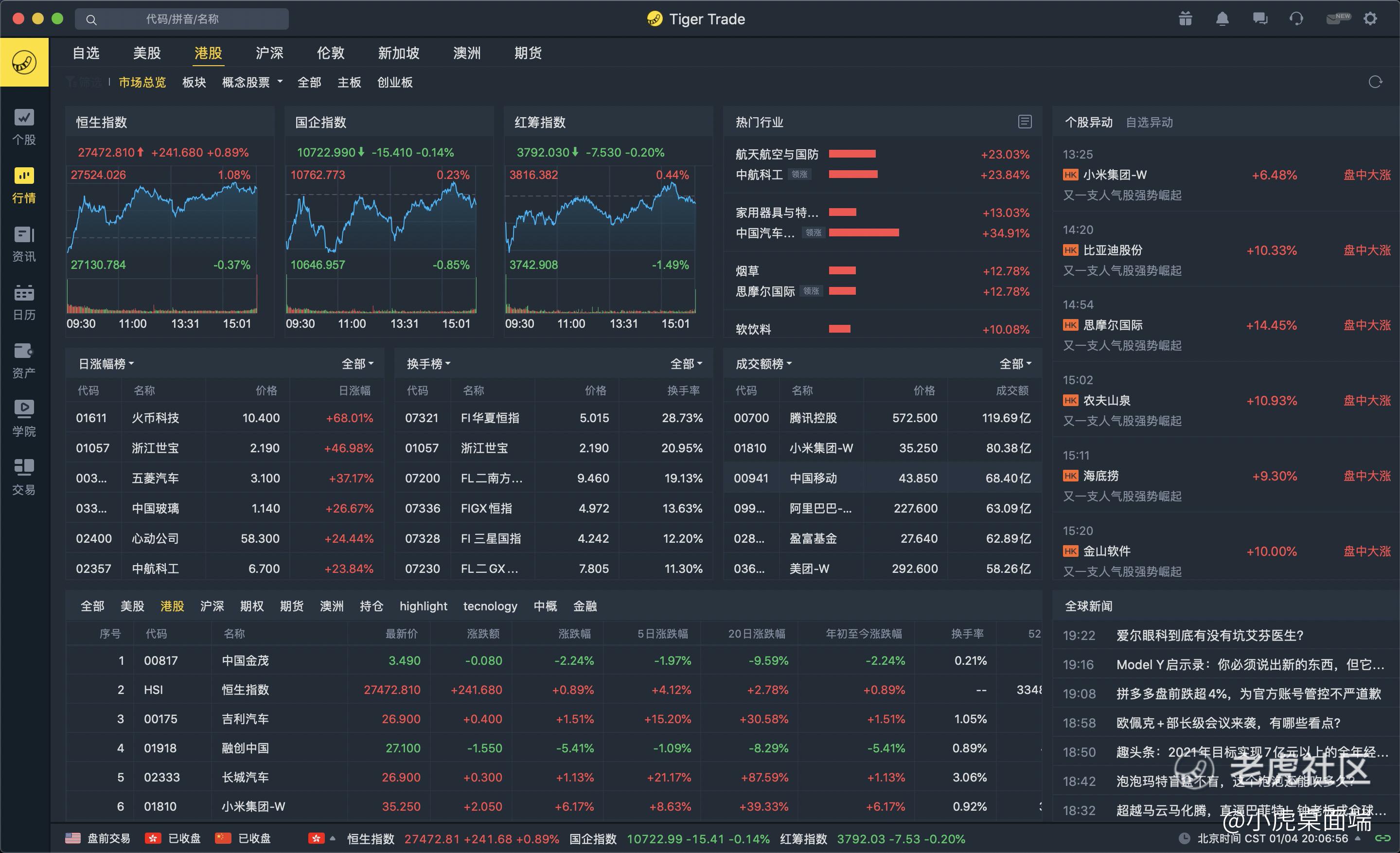Click the 筛选 filter icon
The image size is (1400, 853).
tap(84, 82)
